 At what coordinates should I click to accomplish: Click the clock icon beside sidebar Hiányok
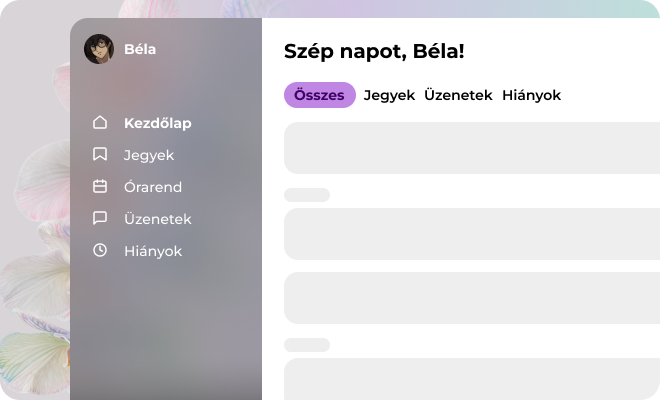99,251
